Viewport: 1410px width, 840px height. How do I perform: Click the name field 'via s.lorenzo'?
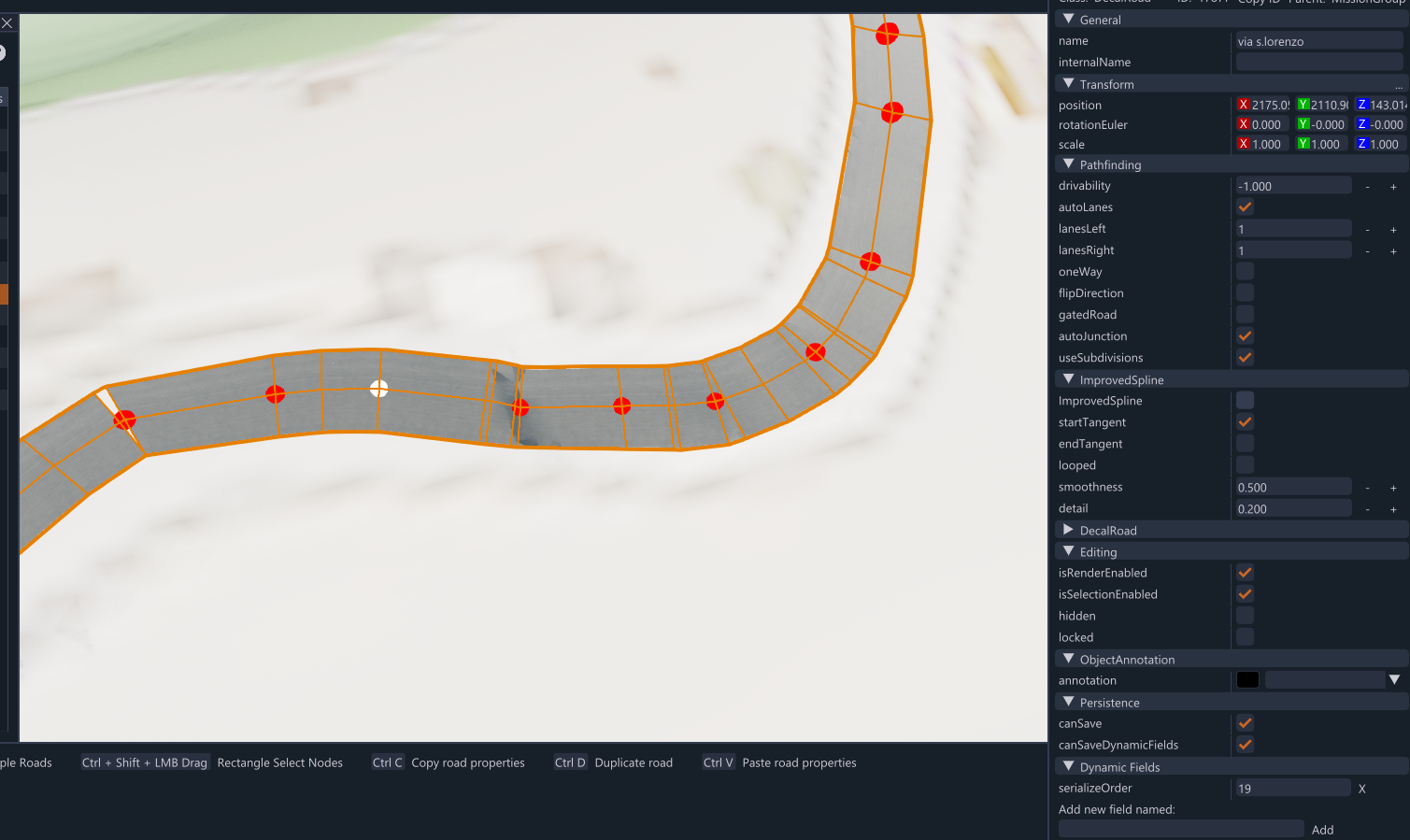[1319, 41]
